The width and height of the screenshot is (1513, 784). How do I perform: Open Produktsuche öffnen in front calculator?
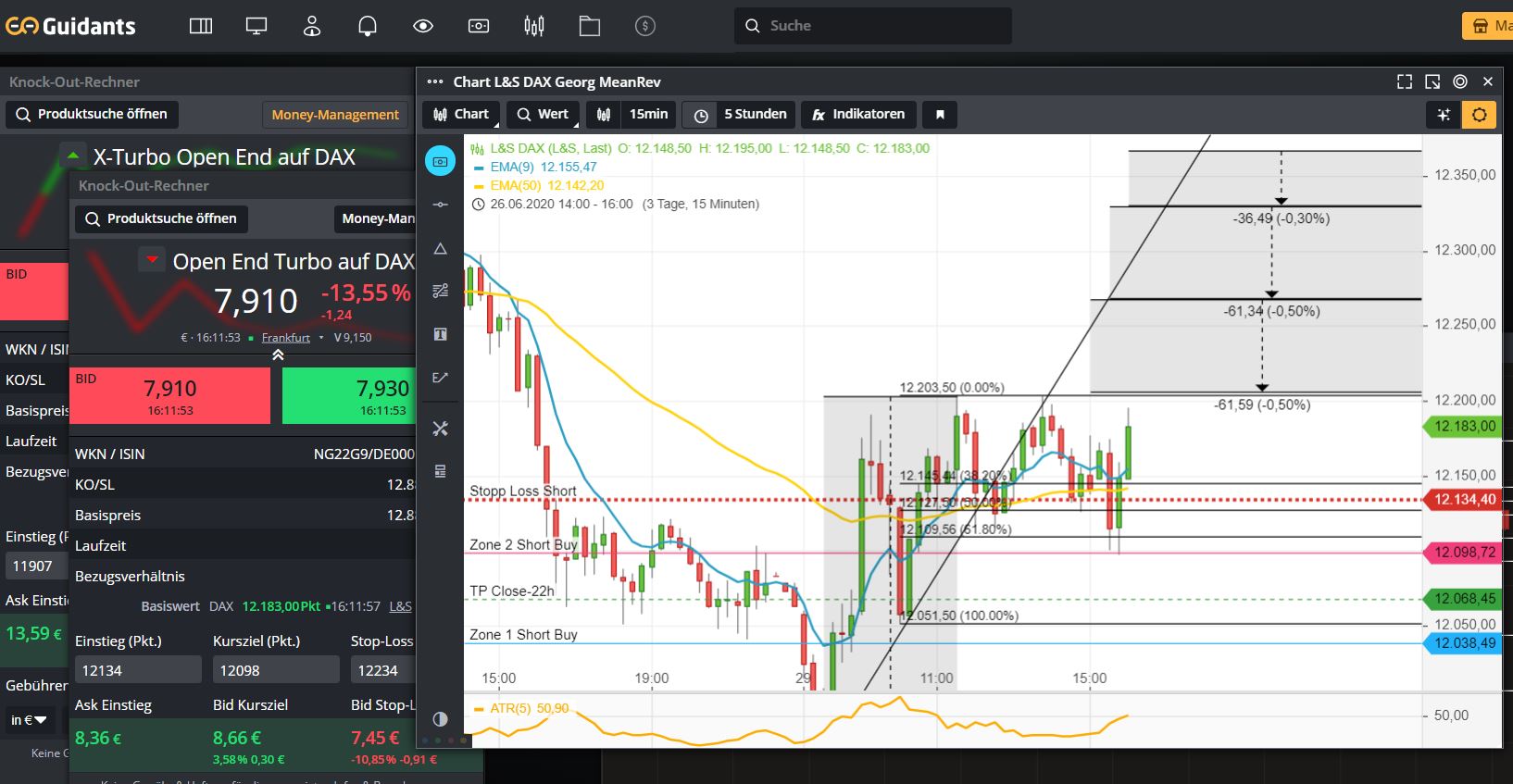[x=161, y=219]
